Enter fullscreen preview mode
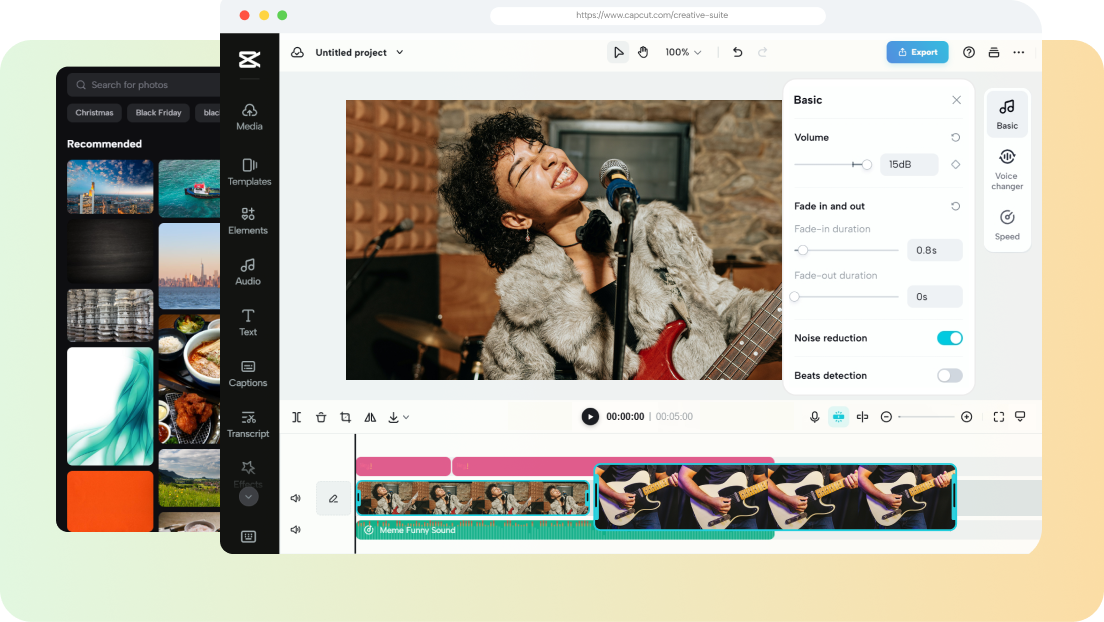 point(998,417)
